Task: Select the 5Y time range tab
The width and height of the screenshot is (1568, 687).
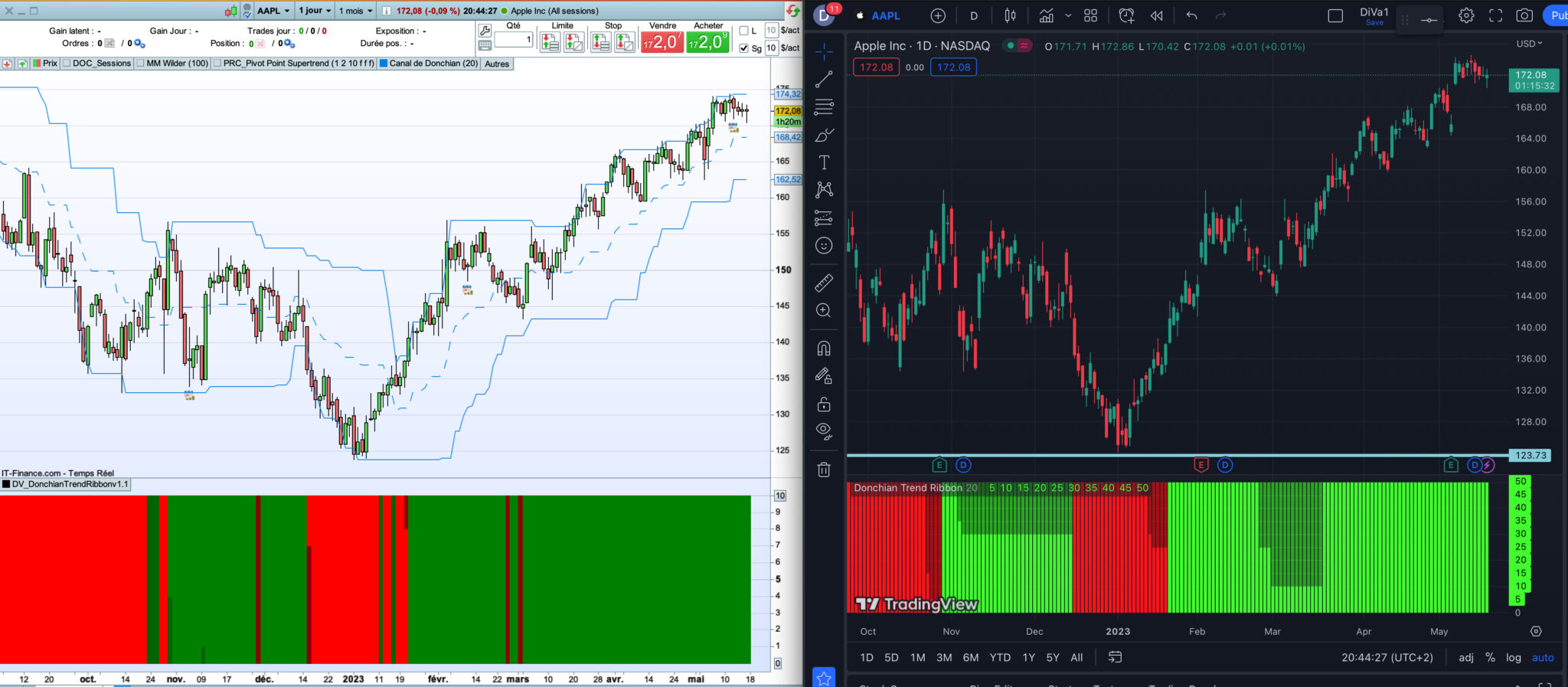Action: pyautogui.click(x=1053, y=657)
